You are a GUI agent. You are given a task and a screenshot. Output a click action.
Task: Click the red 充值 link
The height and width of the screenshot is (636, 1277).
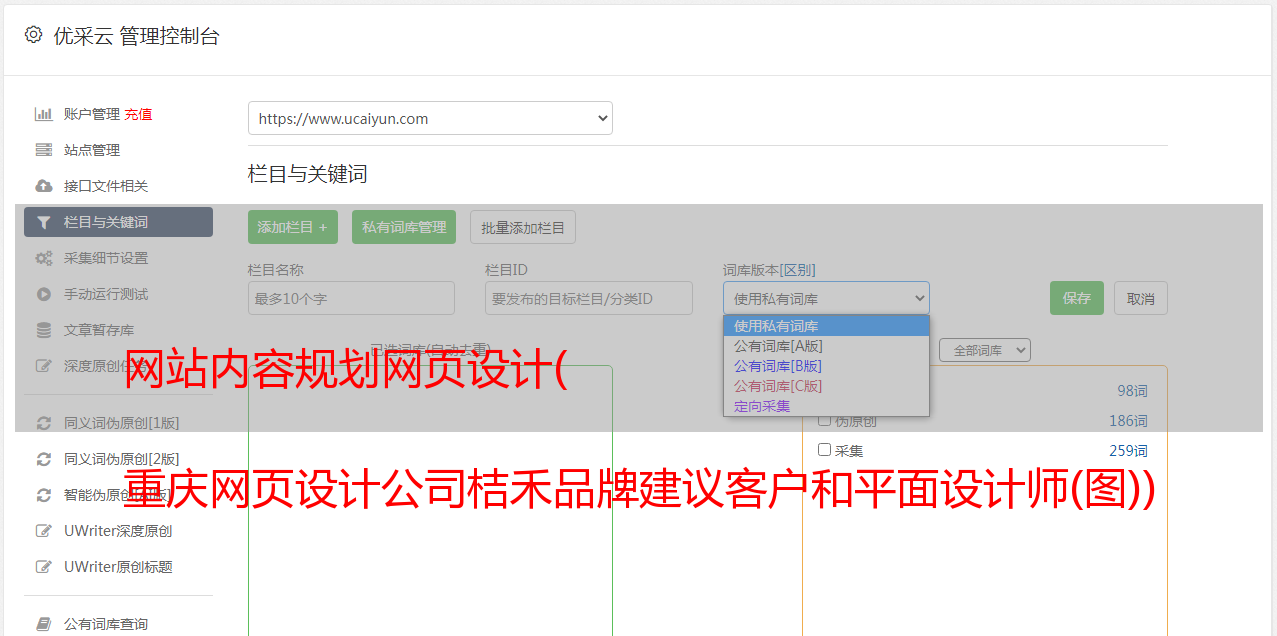(x=138, y=114)
